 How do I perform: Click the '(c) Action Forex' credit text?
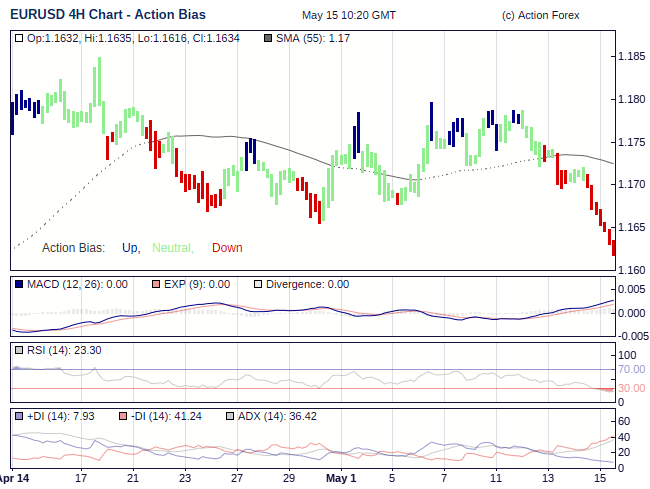[540, 15]
